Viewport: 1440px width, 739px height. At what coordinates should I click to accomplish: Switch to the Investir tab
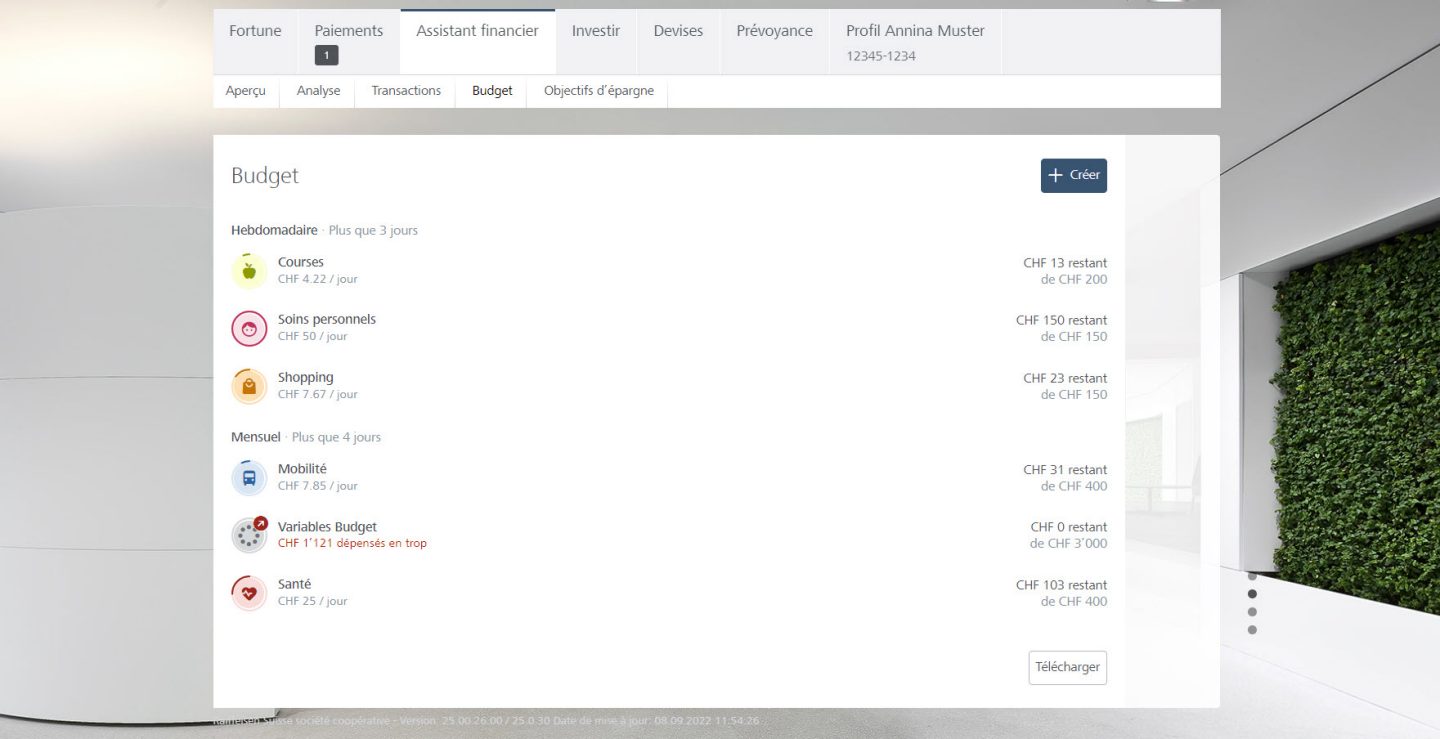point(596,31)
